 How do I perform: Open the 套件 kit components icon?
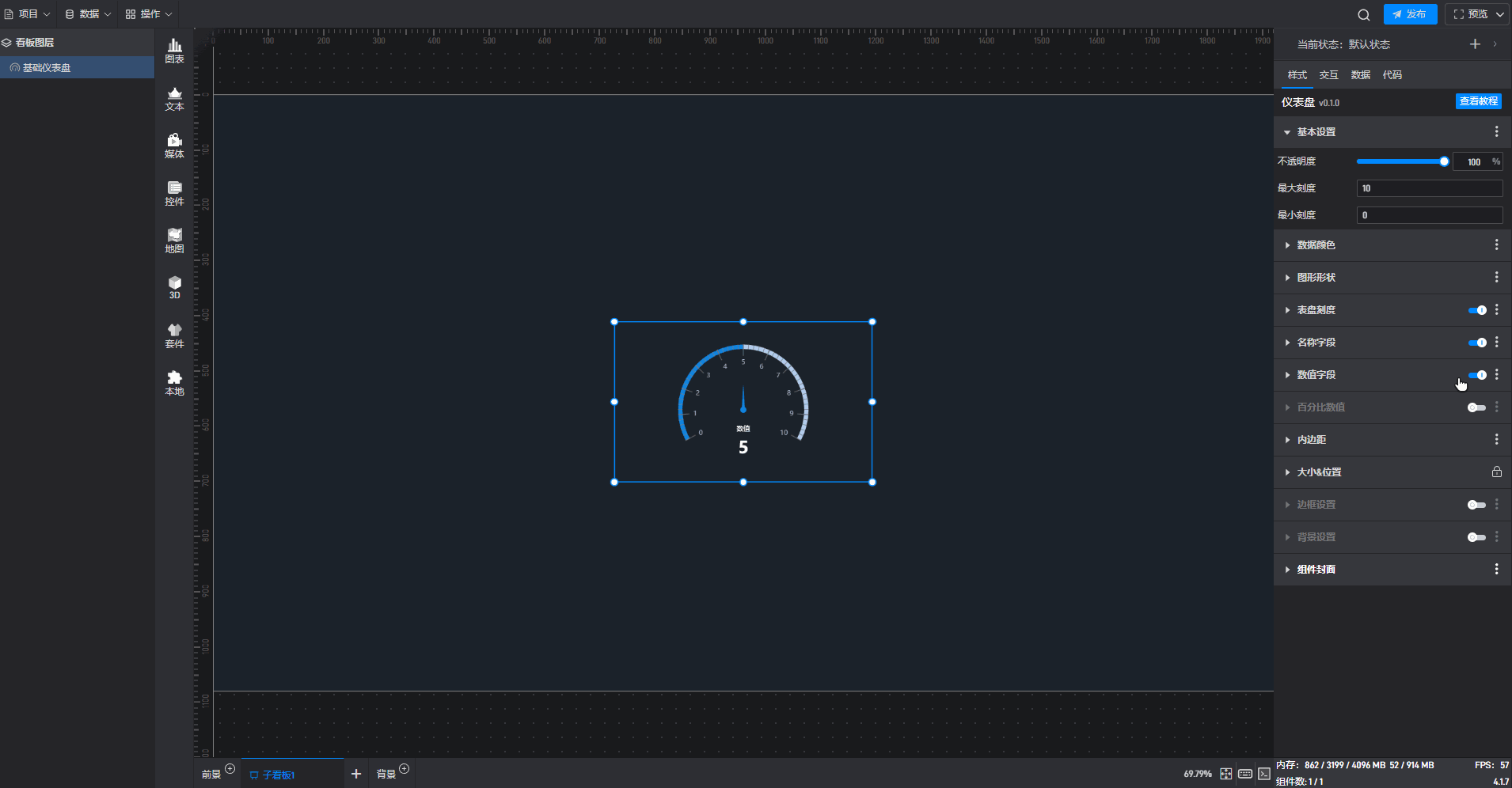tap(174, 335)
